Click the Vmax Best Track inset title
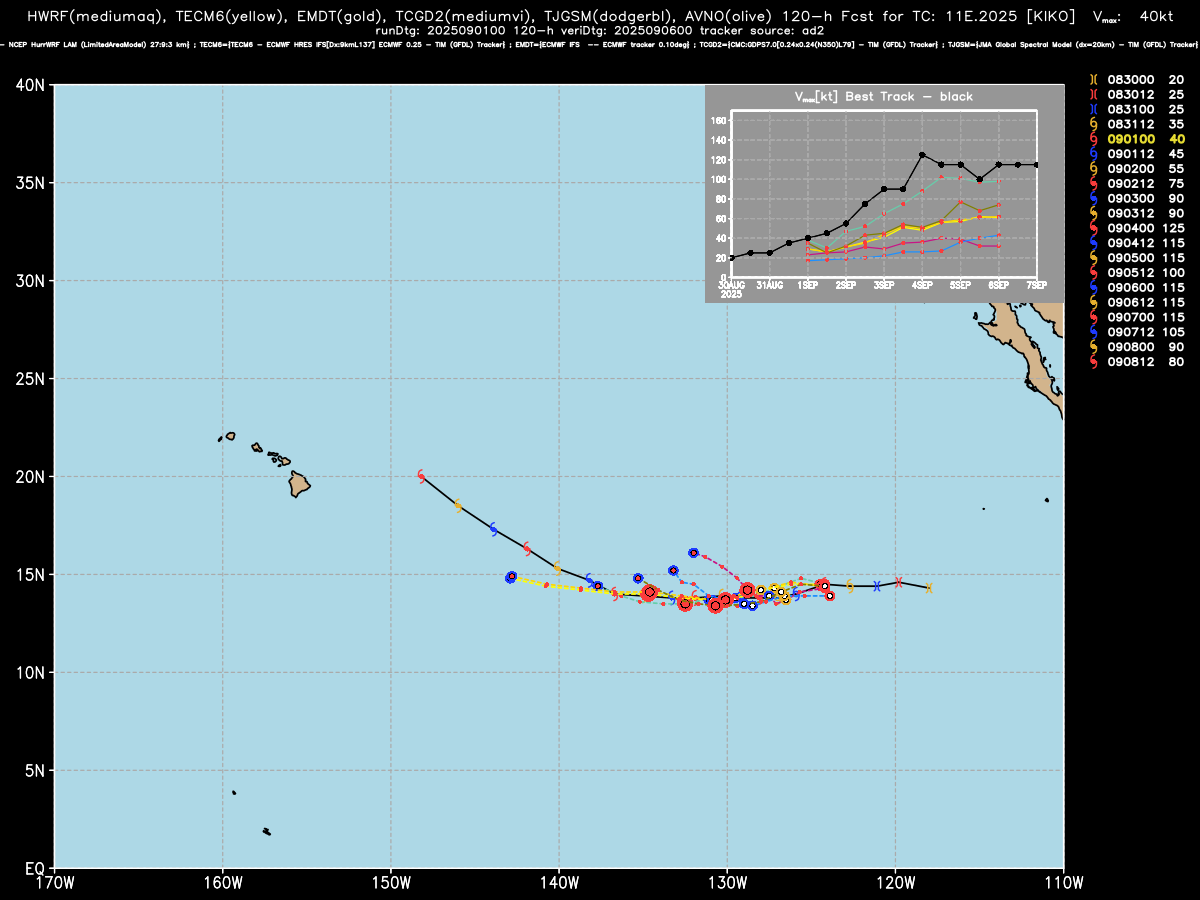1200x900 pixels. click(x=883, y=97)
